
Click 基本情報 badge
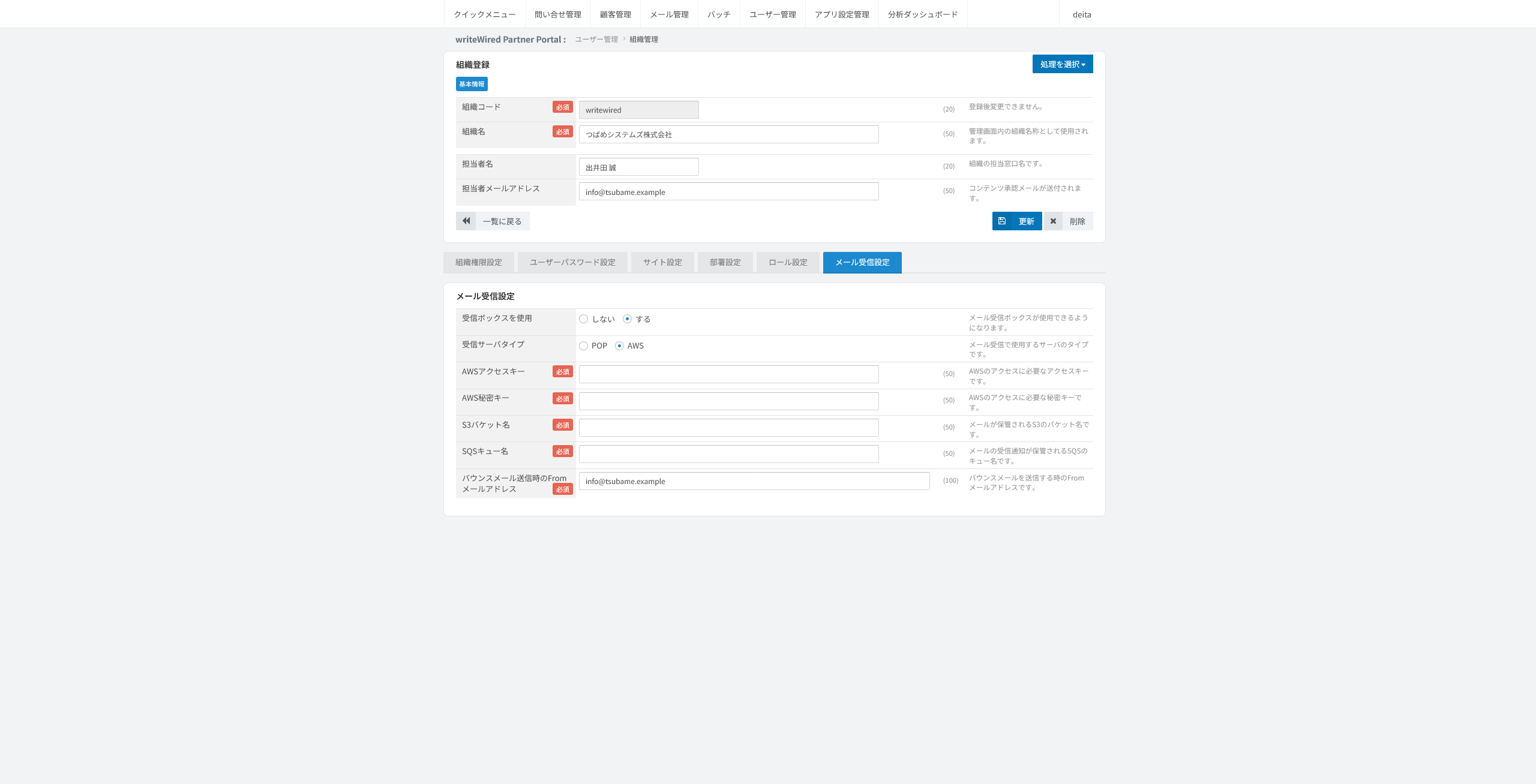click(472, 84)
